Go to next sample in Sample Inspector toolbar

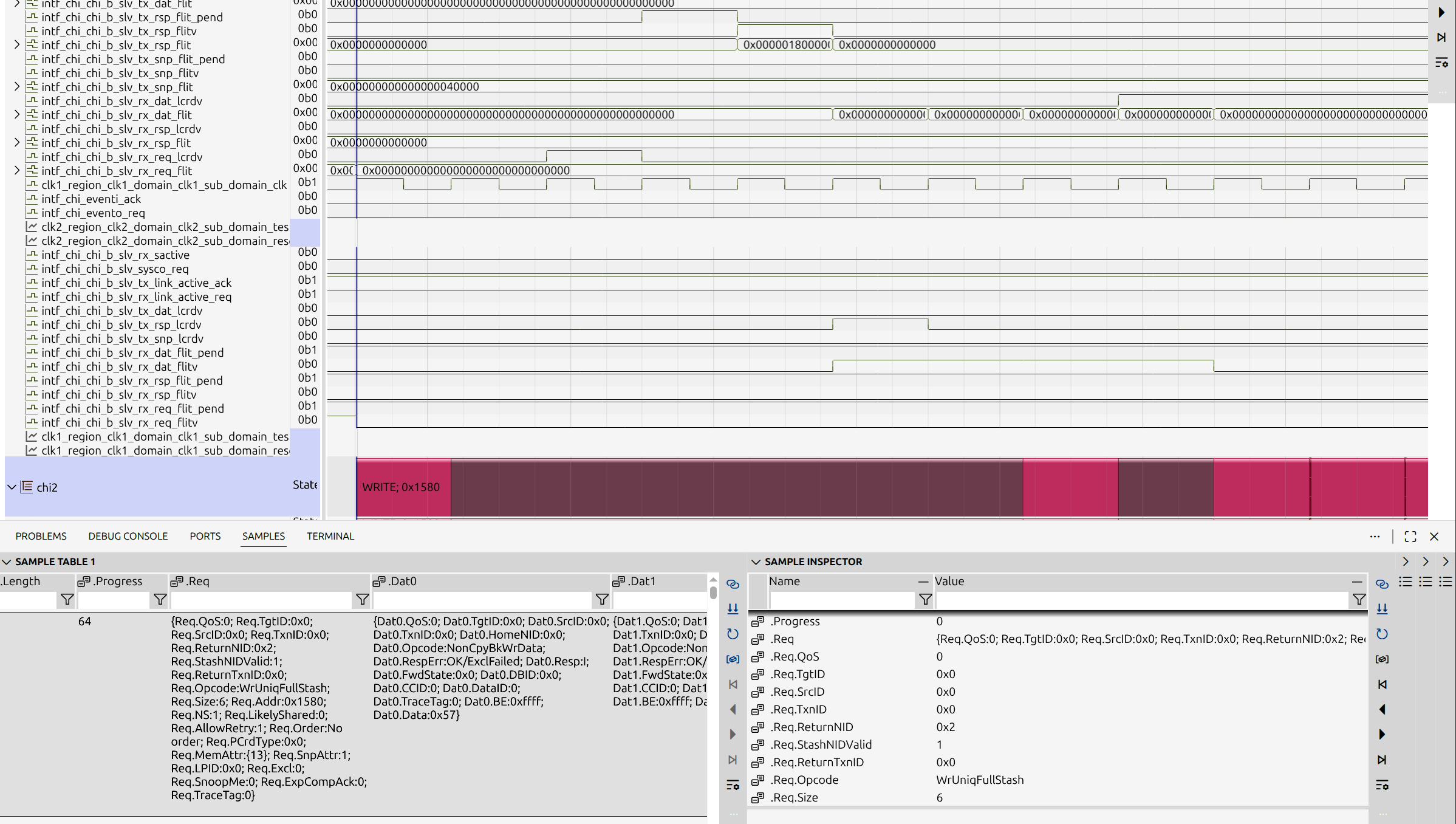1382,734
